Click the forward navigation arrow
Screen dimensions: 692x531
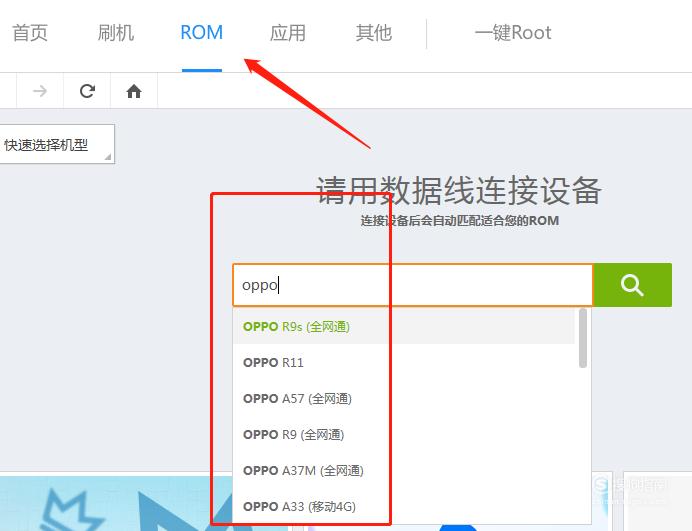40,91
